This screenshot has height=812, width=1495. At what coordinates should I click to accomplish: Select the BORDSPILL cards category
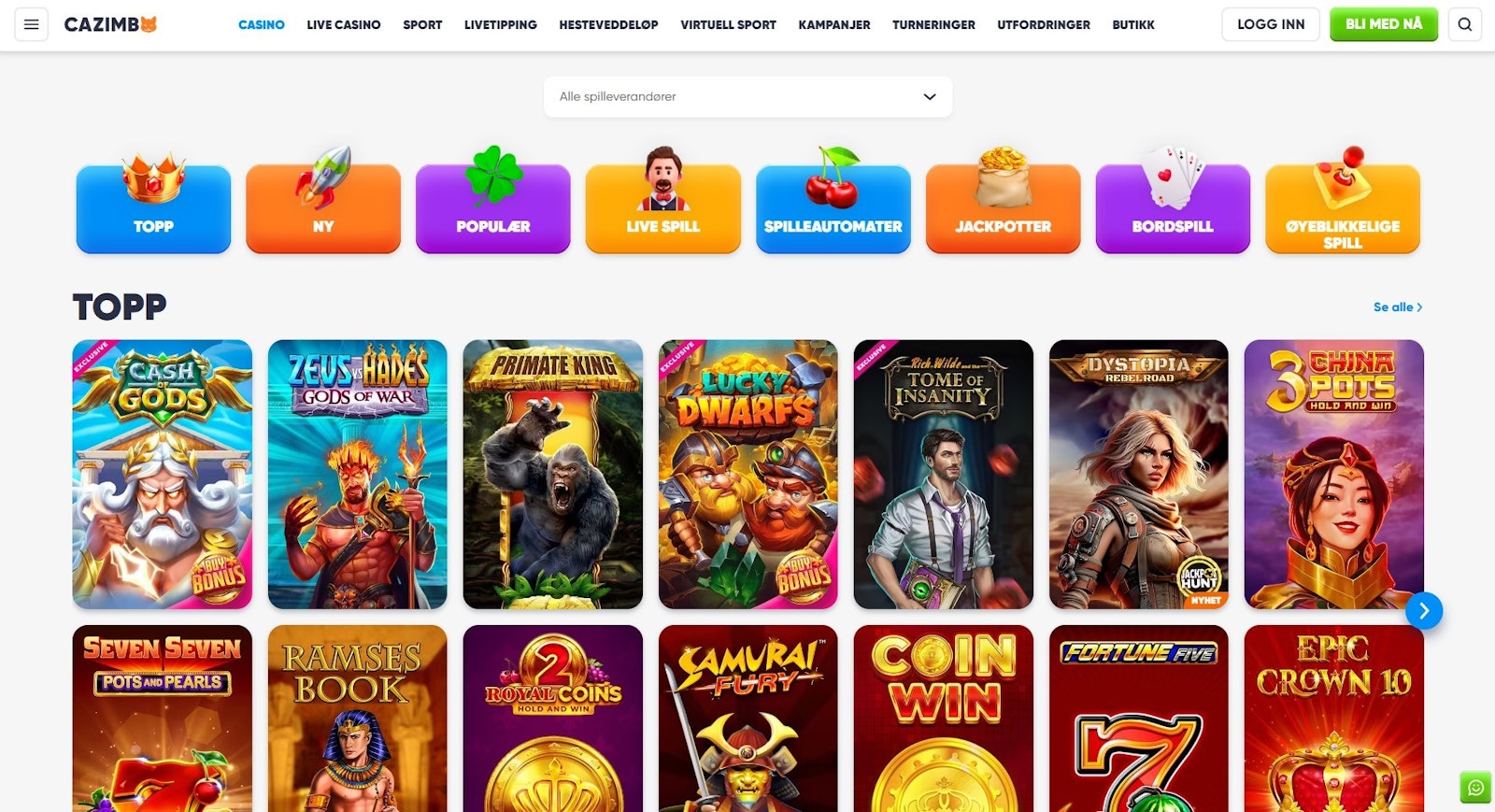(x=1173, y=208)
